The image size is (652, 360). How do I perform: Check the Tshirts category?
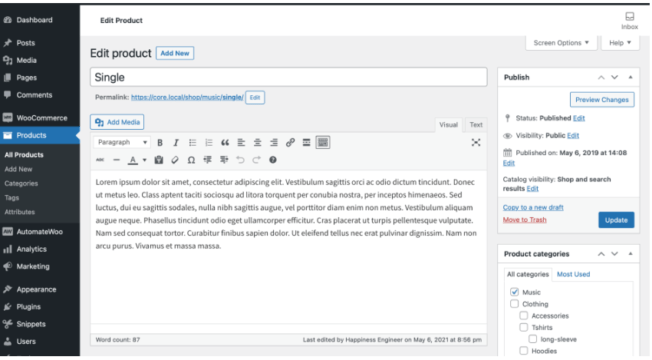524,327
